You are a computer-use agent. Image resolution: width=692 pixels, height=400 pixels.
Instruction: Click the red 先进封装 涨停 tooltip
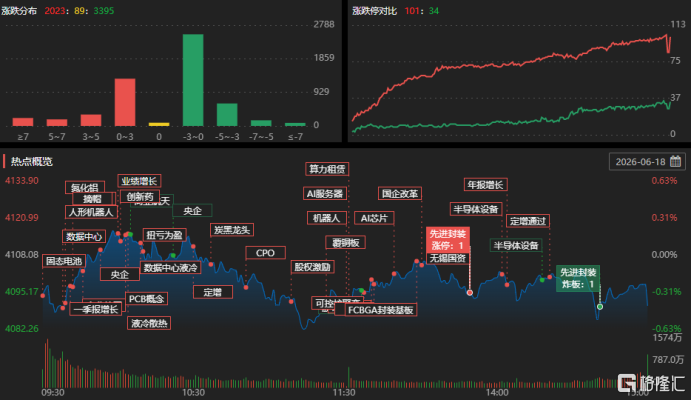(x=448, y=240)
